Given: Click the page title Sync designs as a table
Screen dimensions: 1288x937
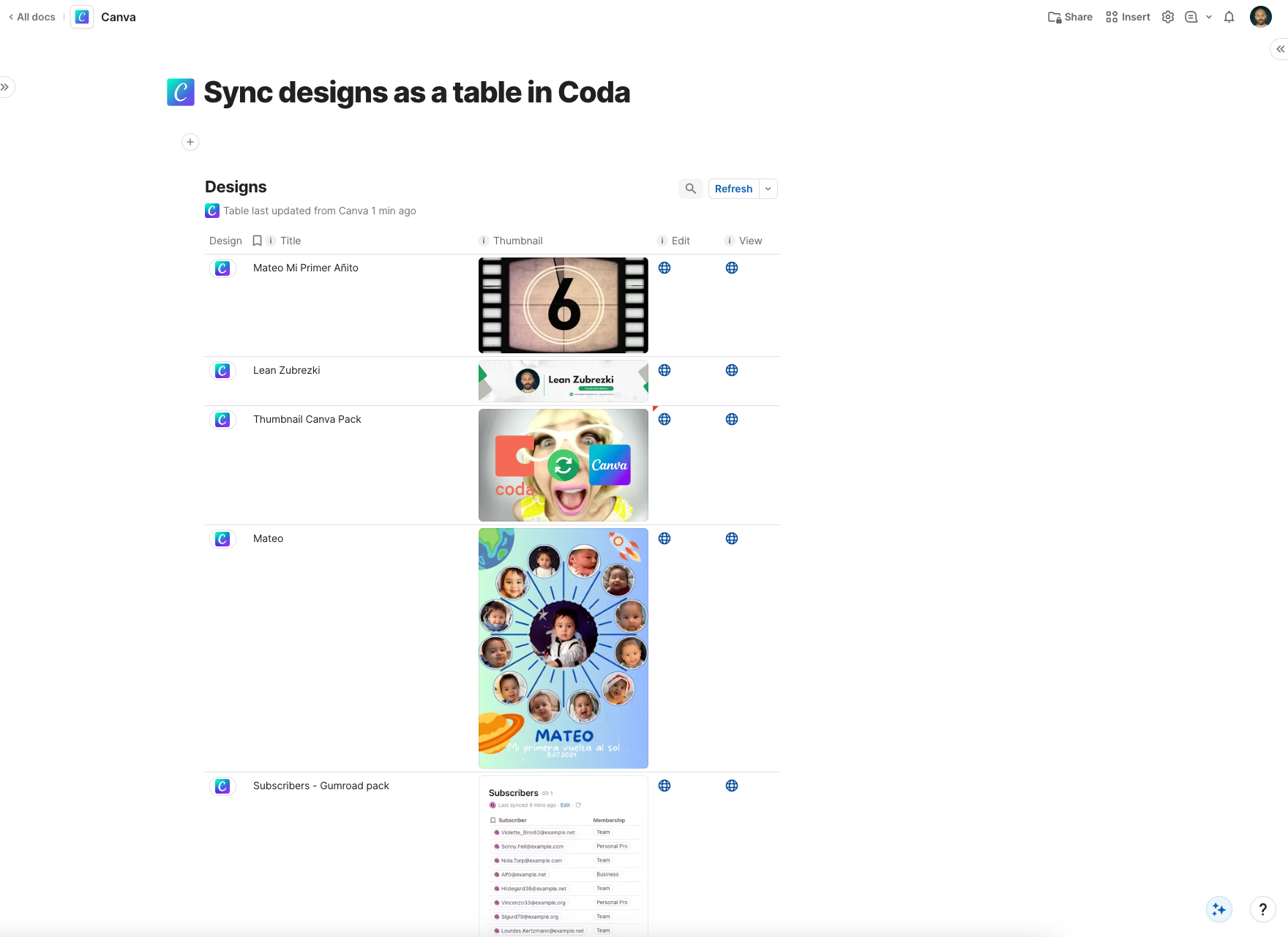Looking at the screenshot, I should [417, 92].
